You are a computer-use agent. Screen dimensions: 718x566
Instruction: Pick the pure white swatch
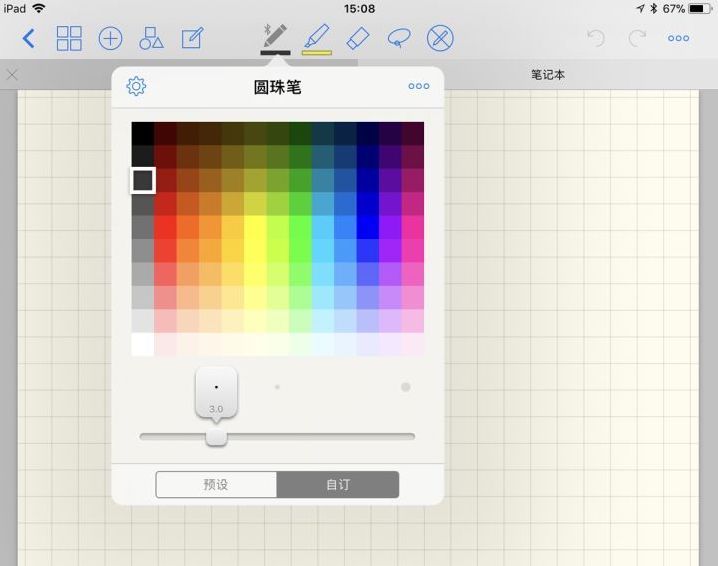142,344
